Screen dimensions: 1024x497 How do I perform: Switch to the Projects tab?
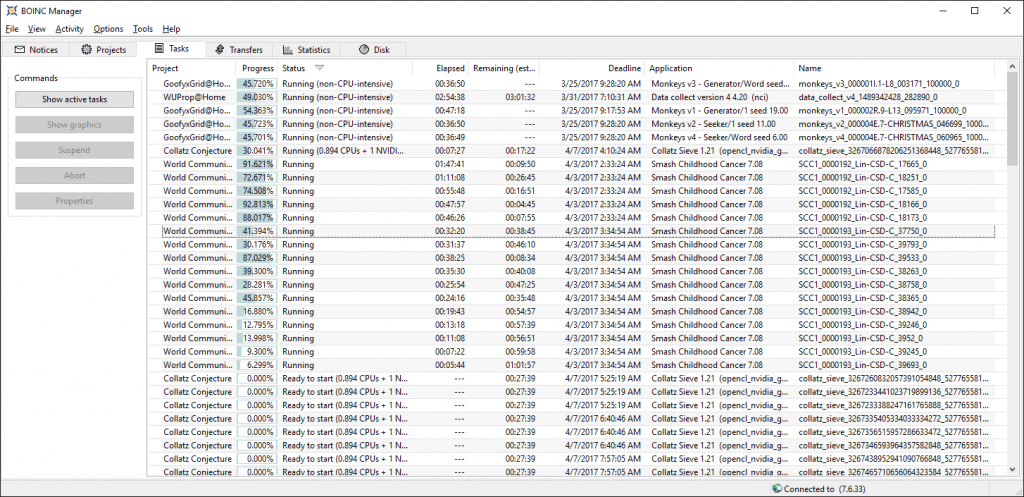(103, 50)
